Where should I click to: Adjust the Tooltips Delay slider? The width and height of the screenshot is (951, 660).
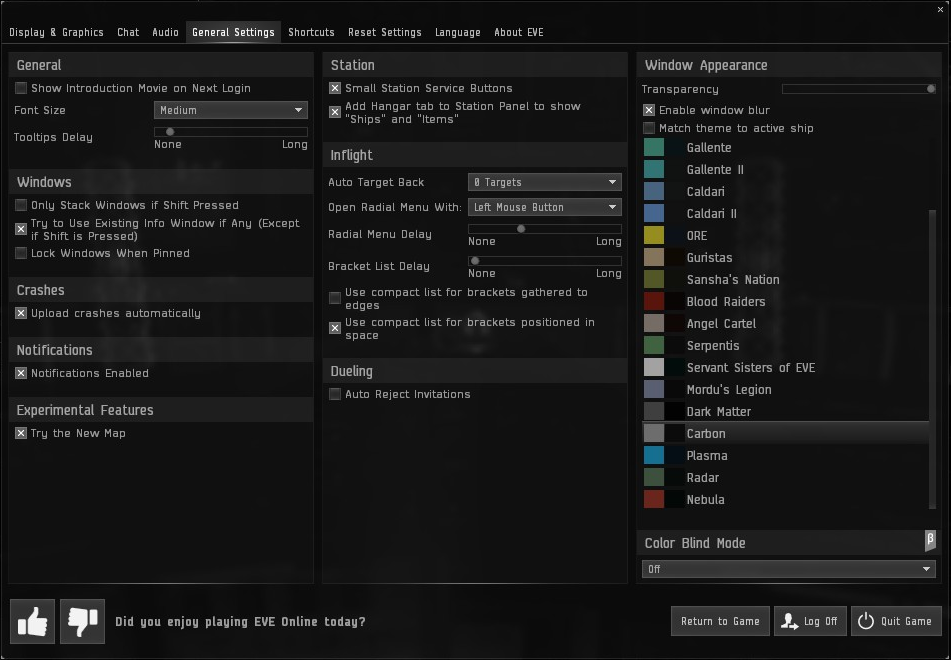point(230,132)
